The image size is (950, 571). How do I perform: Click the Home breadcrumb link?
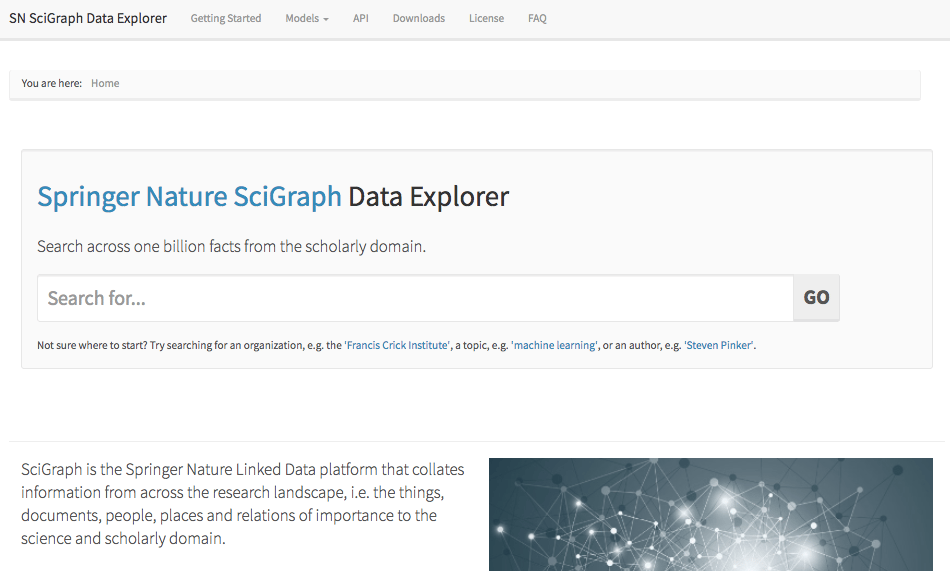(x=105, y=83)
